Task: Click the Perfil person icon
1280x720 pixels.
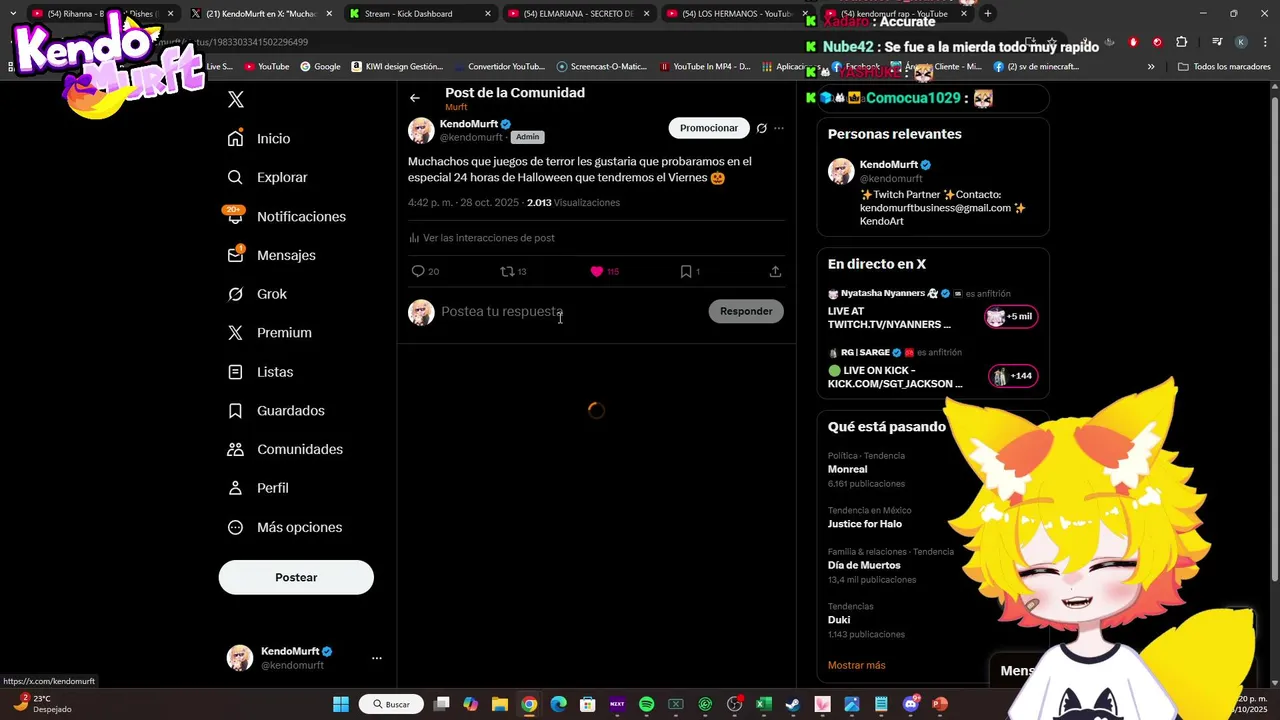Action: coord(235,488)
